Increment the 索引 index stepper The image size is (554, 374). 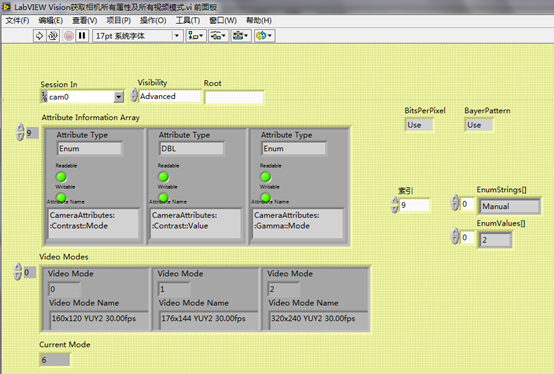point(395,201)
